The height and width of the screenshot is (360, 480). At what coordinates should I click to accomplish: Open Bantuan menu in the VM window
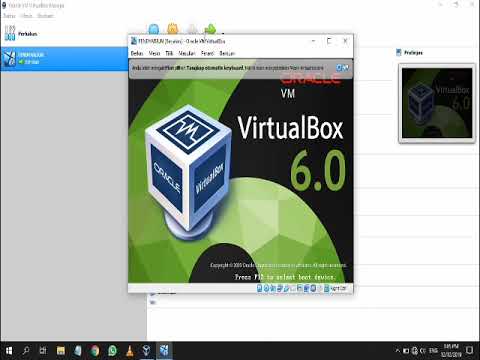coord(227,53)
